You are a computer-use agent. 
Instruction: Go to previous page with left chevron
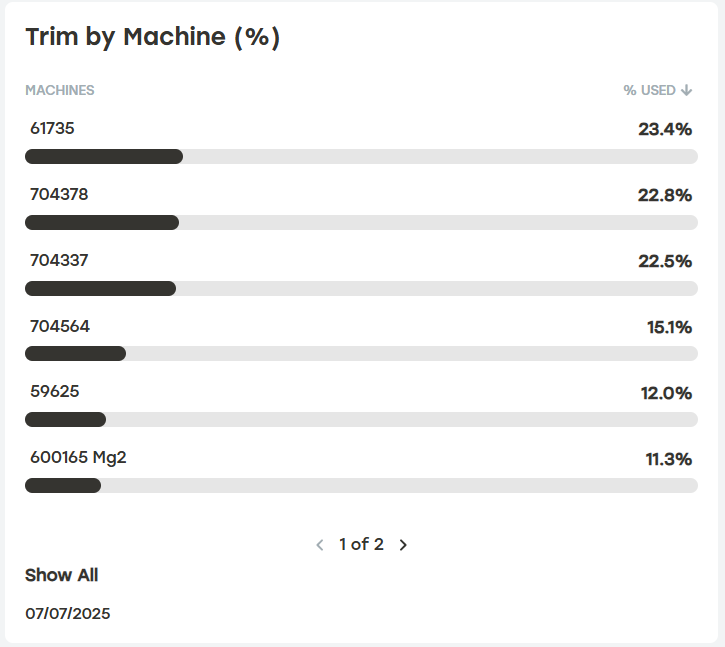coord(320,545)
